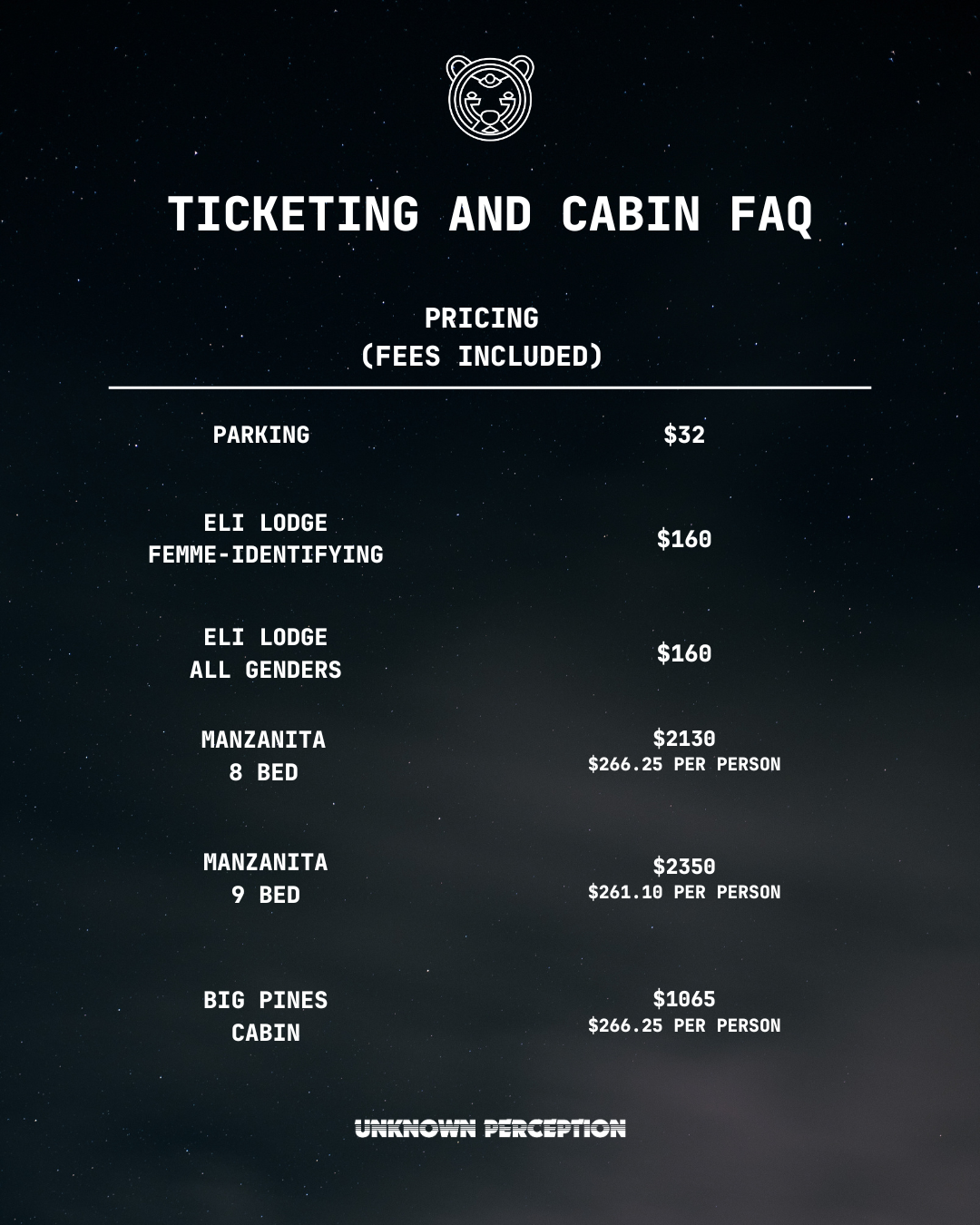Select the Eli Lodge Femme-Identifying label
This screenshot has height=1225, width=980.
266,538
